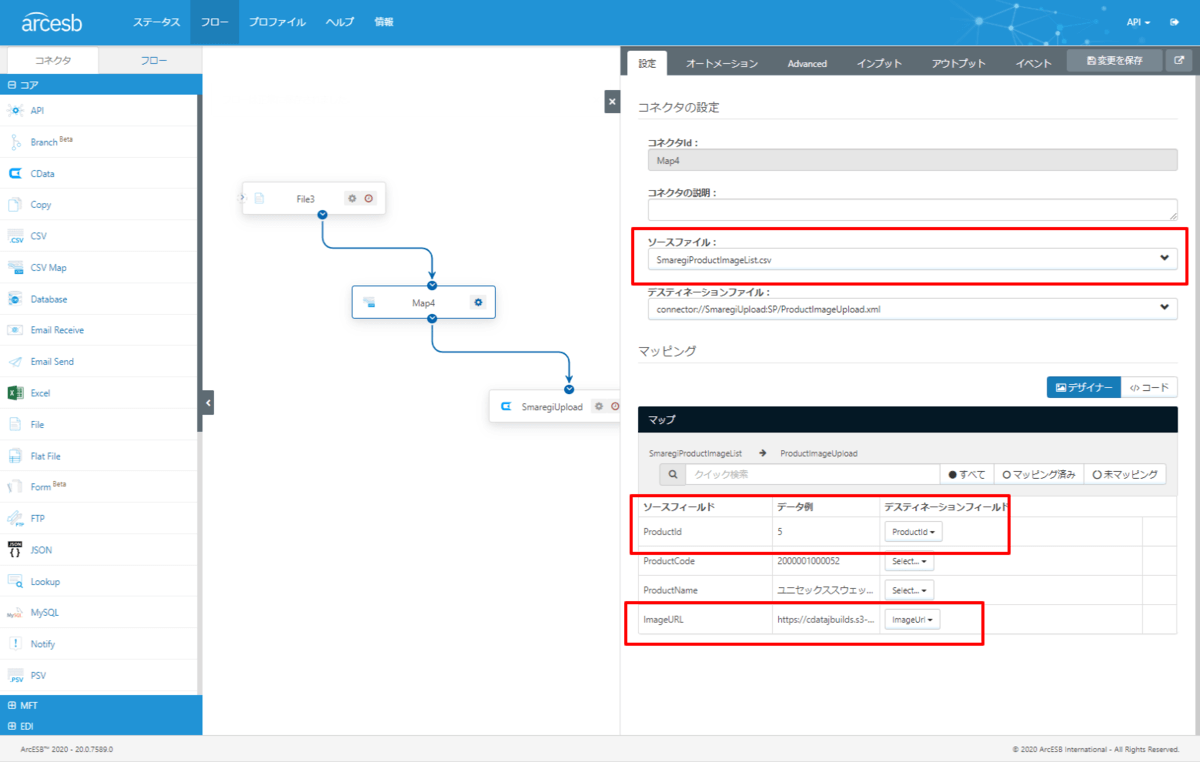Pick the Copy connector icon
This screenshot has width=1200, height=762.
pyautogui.click(x=15, y=204)
